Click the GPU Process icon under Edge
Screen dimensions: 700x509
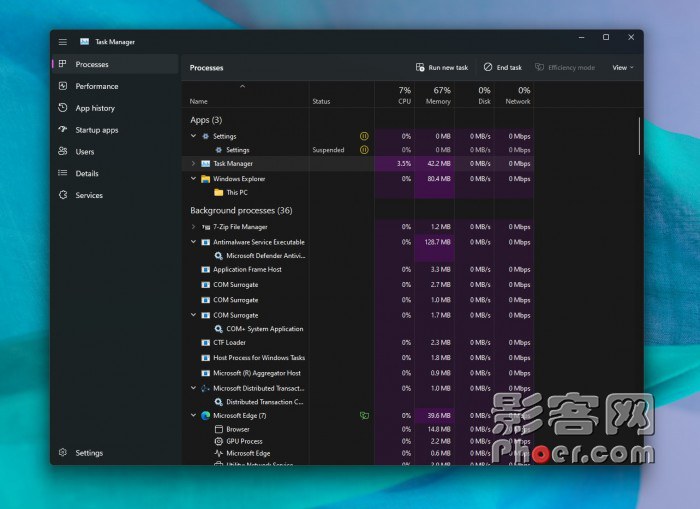[x=218, y=441]
